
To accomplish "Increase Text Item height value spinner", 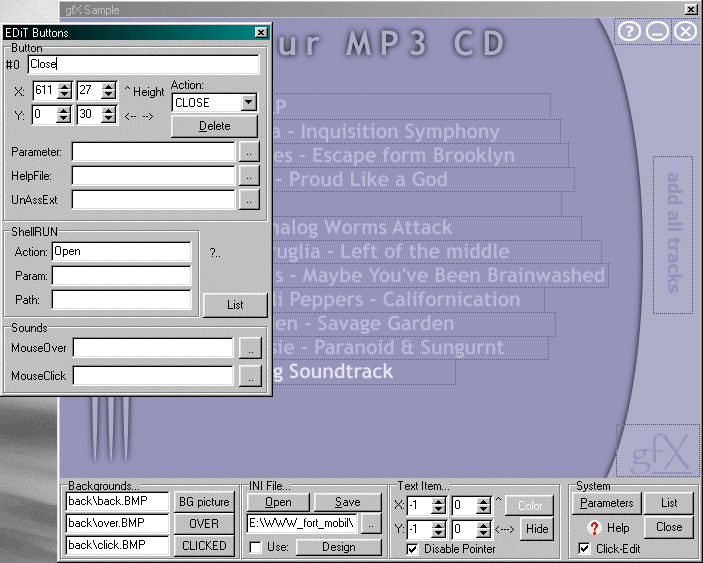I will pyautogui.click(x=483, y=502).
